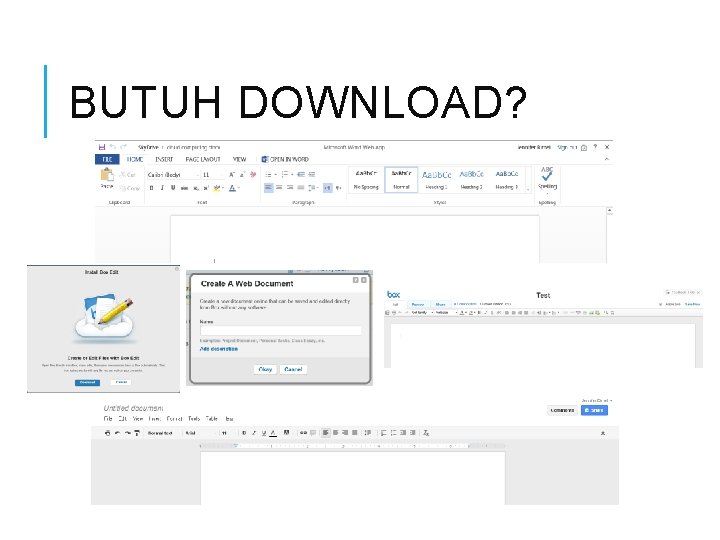Click the blue Share button

pyautogui.click(x=594, y=410)
